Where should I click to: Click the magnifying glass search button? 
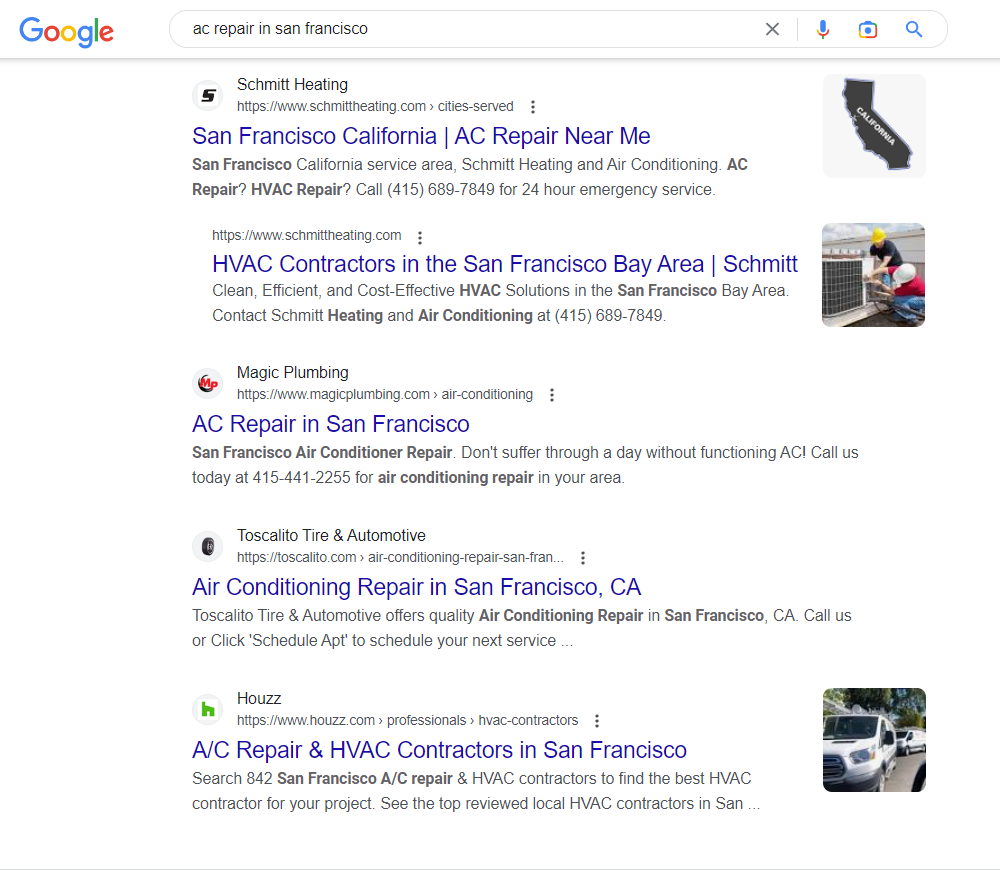pos(914,29)
